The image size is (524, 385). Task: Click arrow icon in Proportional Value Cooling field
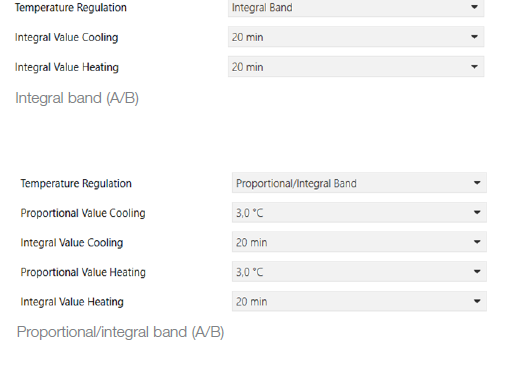tap(477, 212)
